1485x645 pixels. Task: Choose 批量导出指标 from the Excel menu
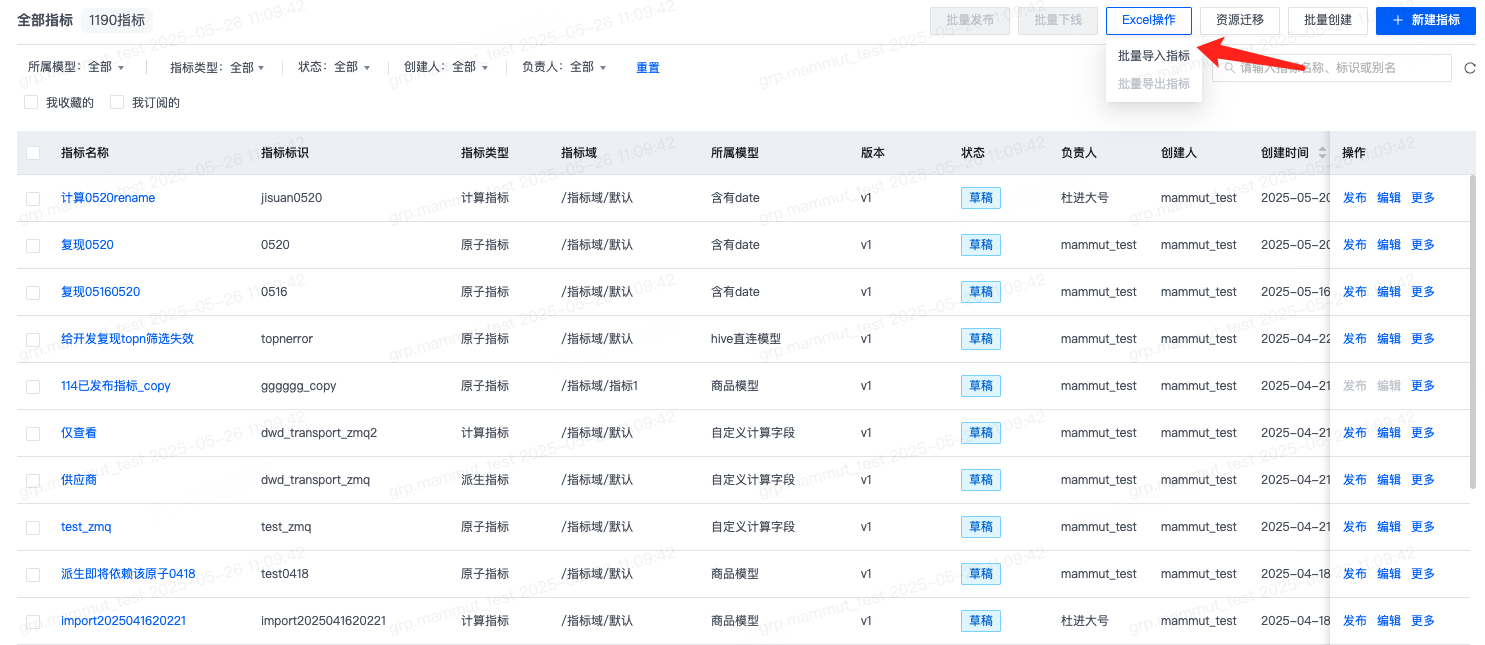(x=1154, y=84)
